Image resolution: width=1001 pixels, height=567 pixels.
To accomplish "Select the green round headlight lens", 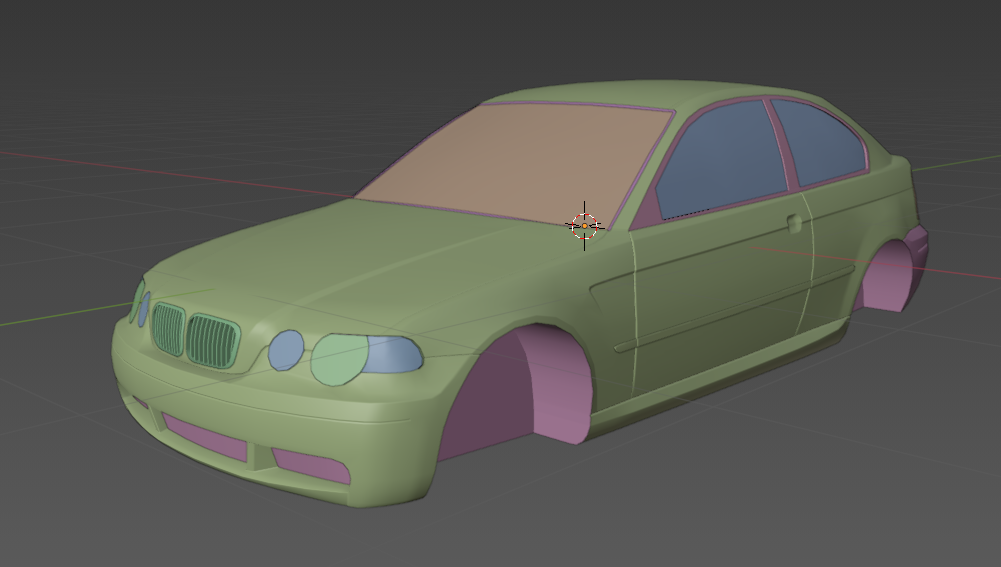I will (339, 359).
